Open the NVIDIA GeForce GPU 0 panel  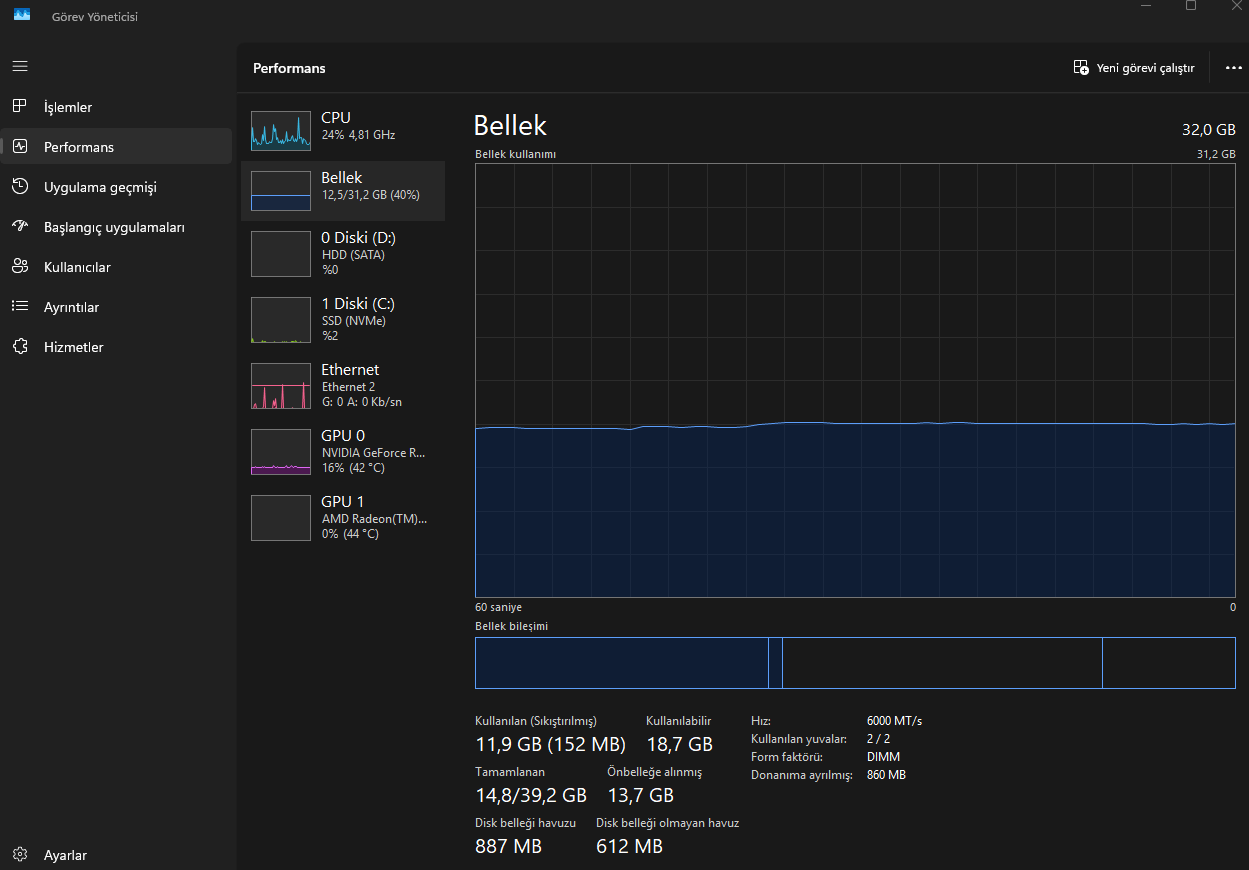coord(343,451)
